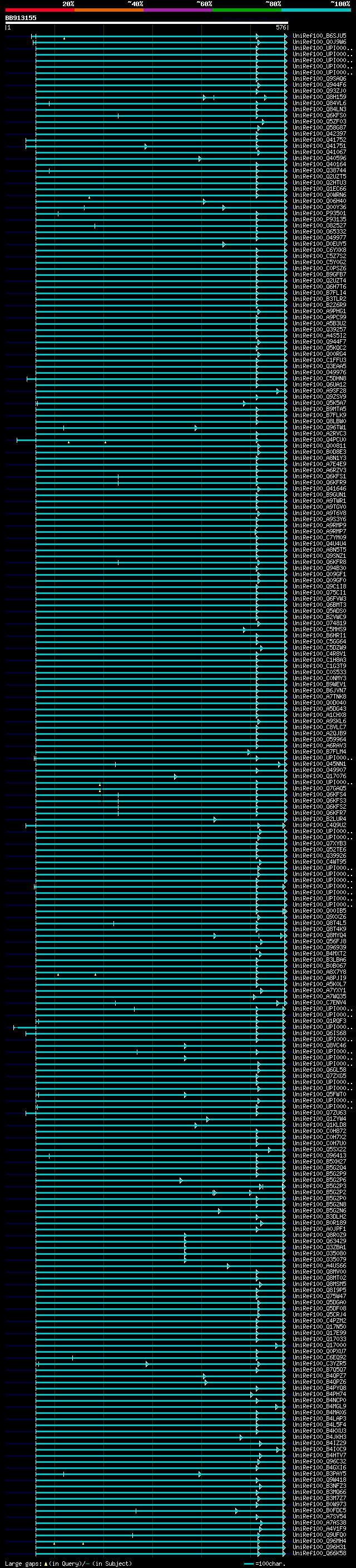Click hit label UniRef100_Q49907
The image size is (356, 1568).
(319, 770)
